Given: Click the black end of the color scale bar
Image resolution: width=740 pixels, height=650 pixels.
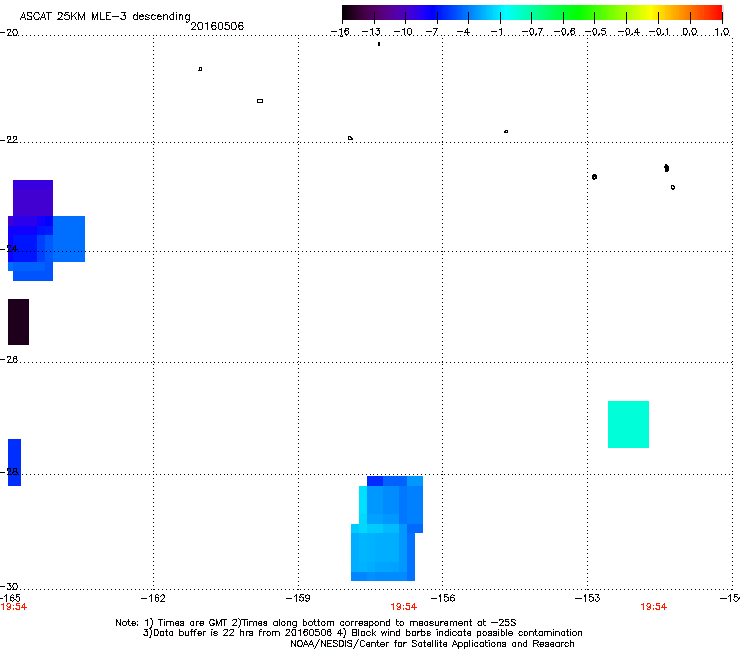Looking at the screenshot, I should pos(350,13).
